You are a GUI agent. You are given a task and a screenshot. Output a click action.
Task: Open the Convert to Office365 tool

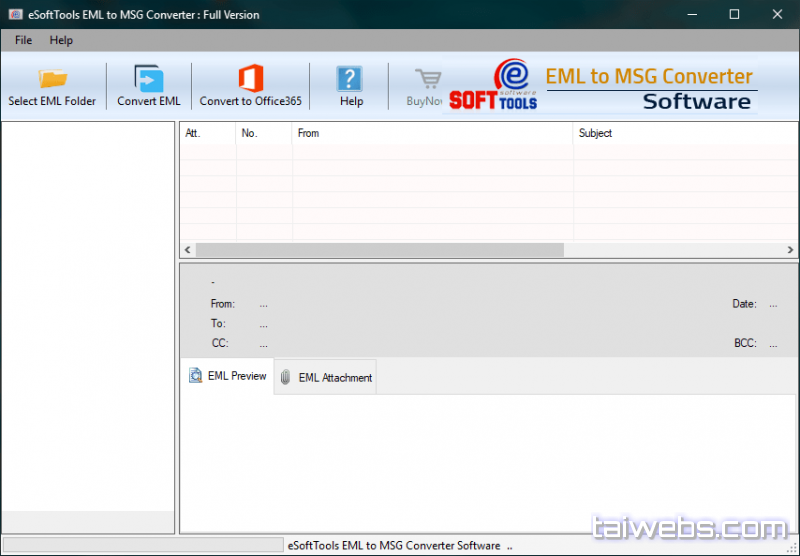[x=250, y=79]
